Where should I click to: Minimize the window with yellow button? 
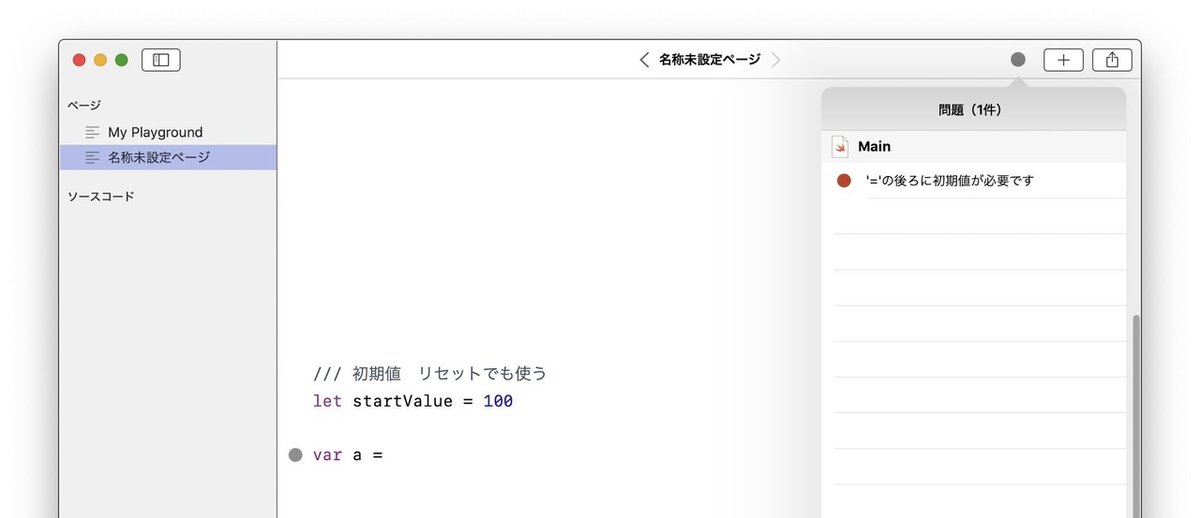(x=100, y=60)
